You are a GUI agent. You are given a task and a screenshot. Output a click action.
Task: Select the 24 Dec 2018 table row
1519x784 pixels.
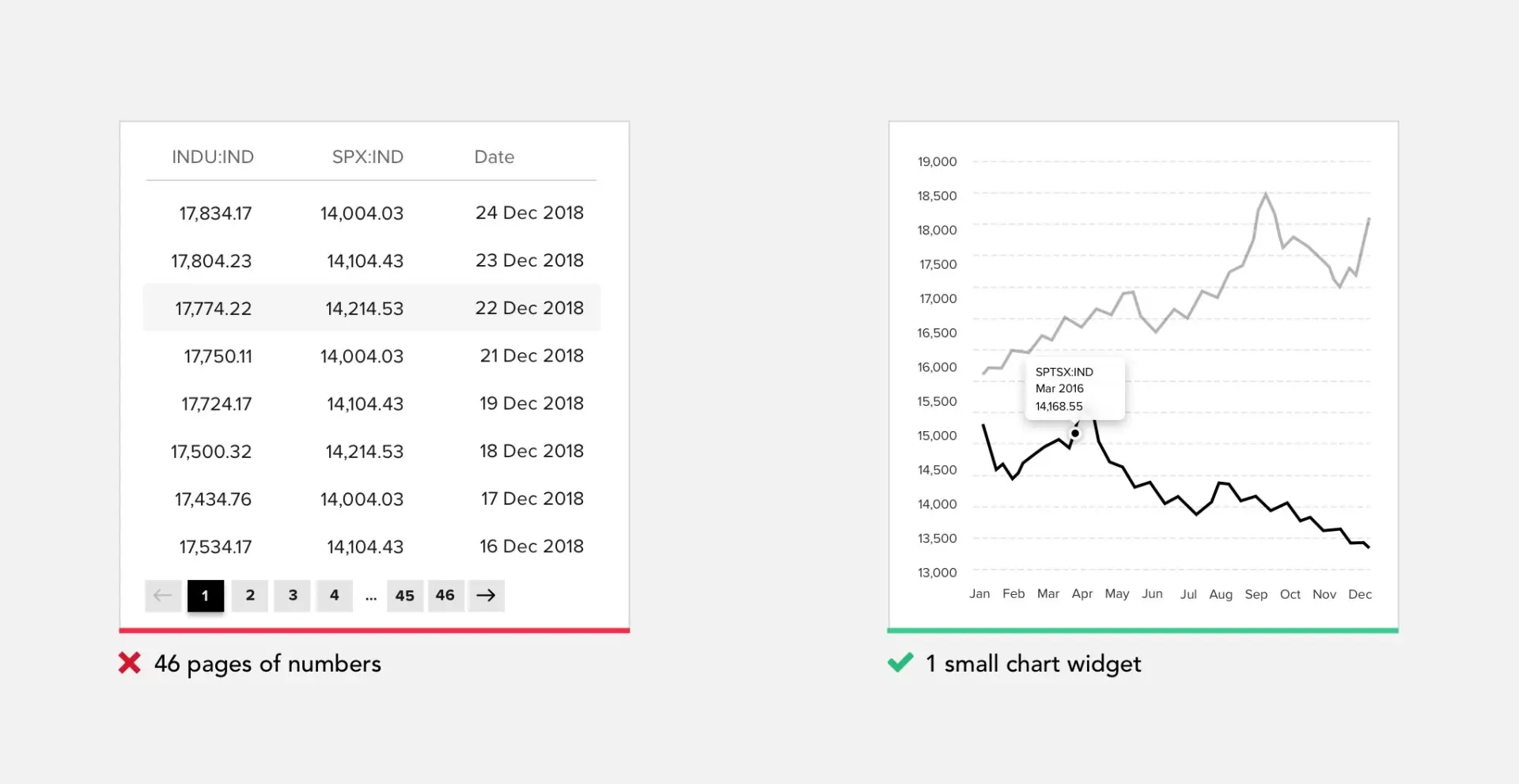coord(372,213)
